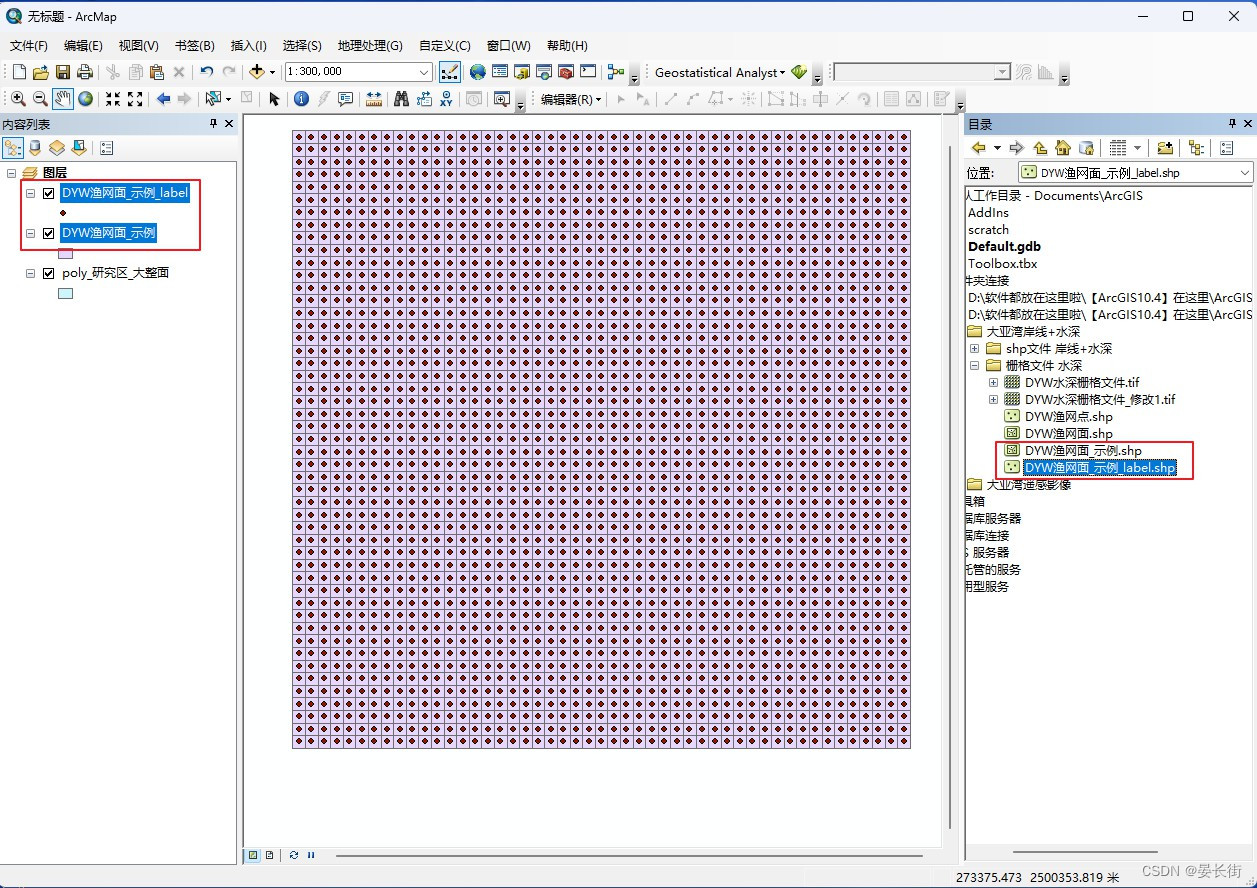Click the Connect To Folder icon in catalog
1257x888 pixels.
coord(1165,148)
